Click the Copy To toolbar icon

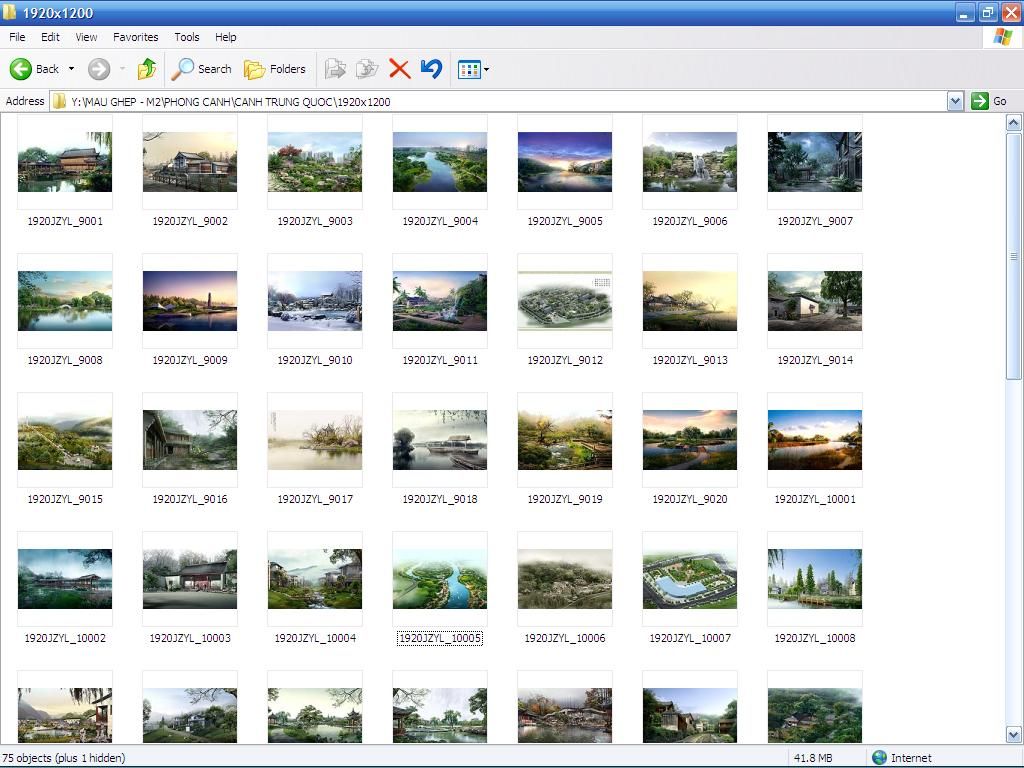(367, 69)
